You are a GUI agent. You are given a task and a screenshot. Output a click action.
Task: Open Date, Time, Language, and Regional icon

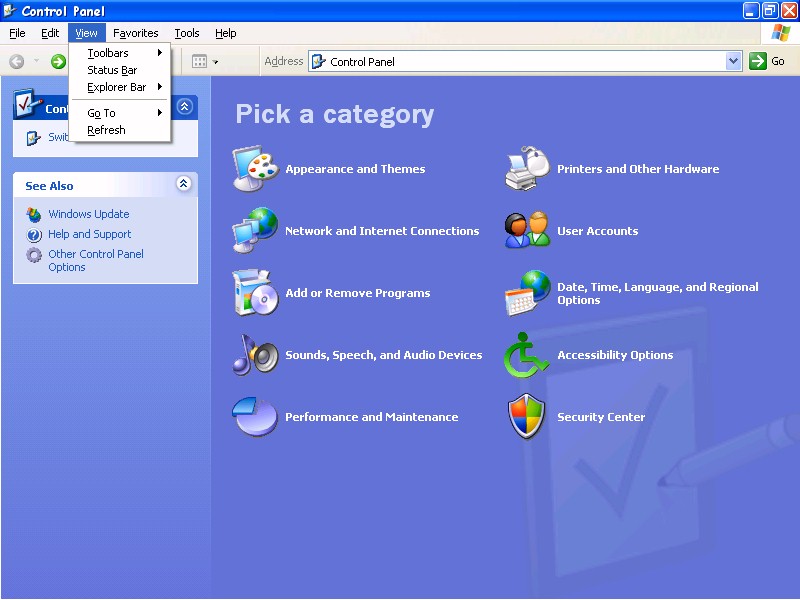pyautogui.click(x=528, y=292)
